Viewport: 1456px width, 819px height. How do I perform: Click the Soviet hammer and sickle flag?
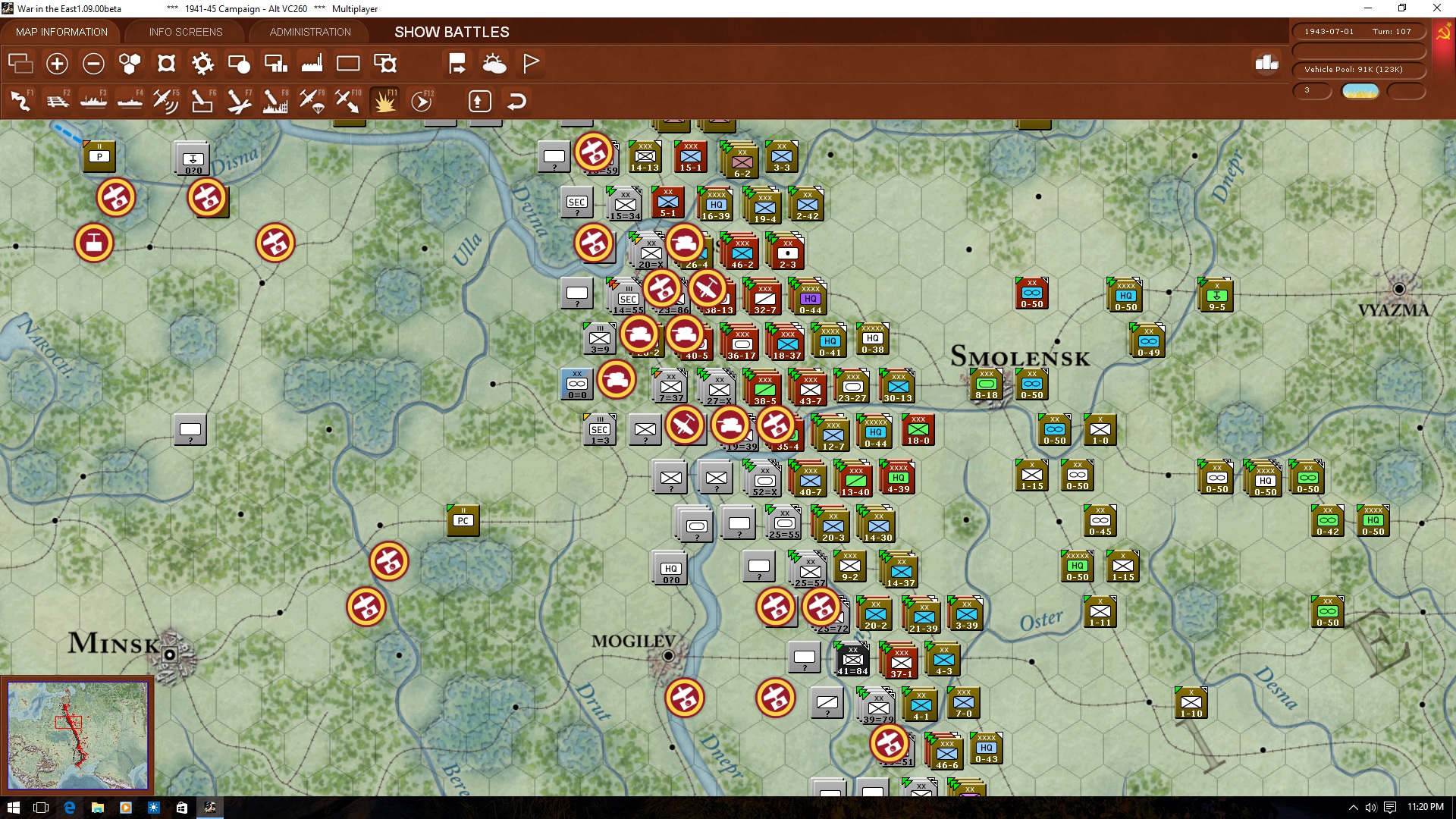(1444, 33)
